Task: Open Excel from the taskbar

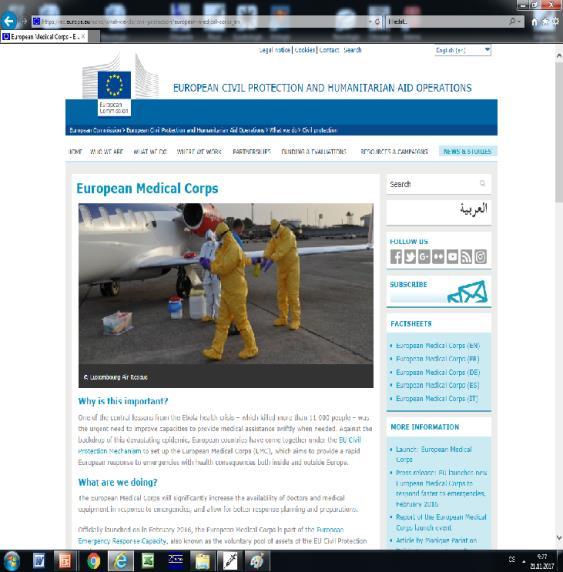Action: [148, 561]
